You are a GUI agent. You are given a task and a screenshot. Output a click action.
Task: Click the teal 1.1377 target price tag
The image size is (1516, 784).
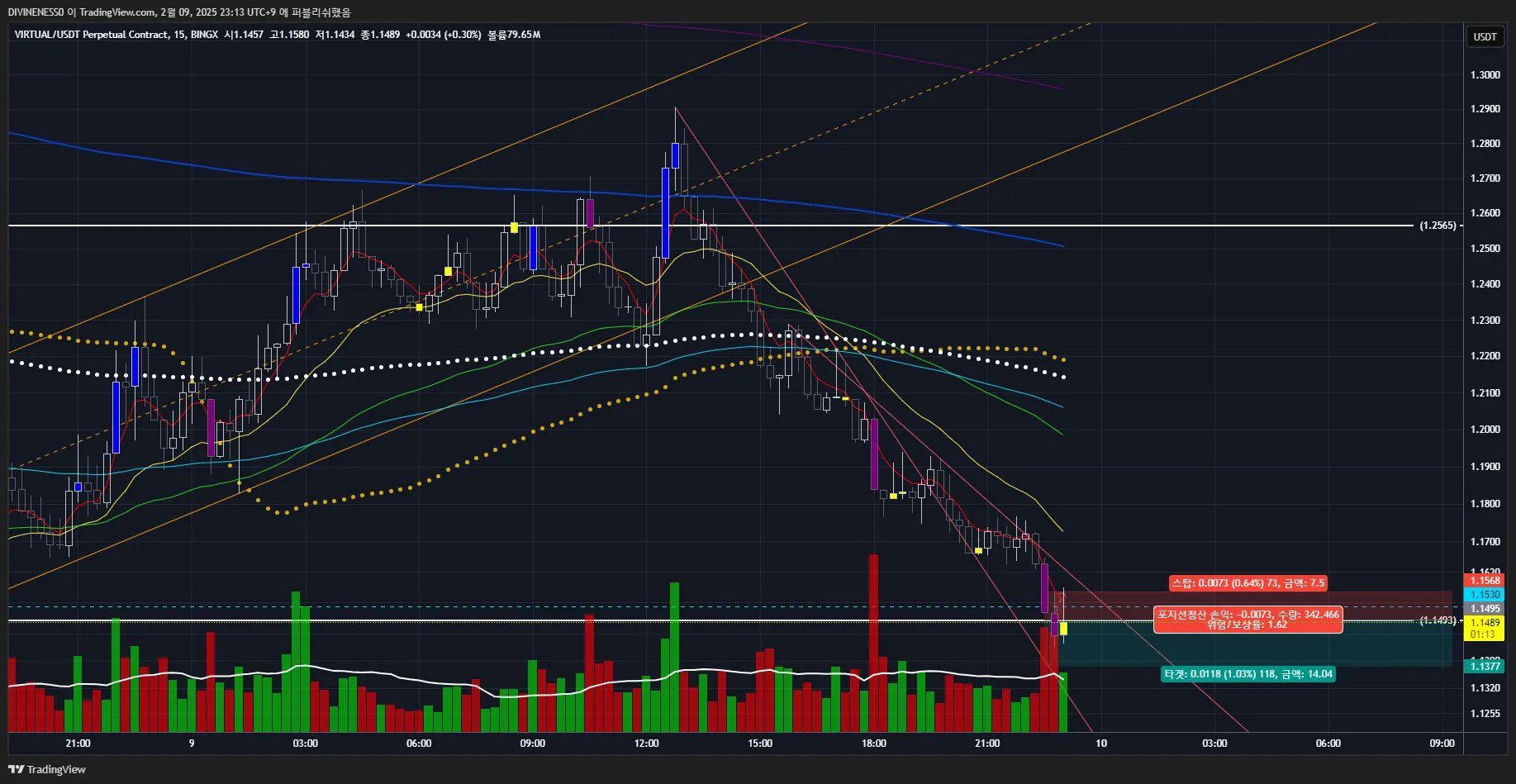click(1485, 667)
